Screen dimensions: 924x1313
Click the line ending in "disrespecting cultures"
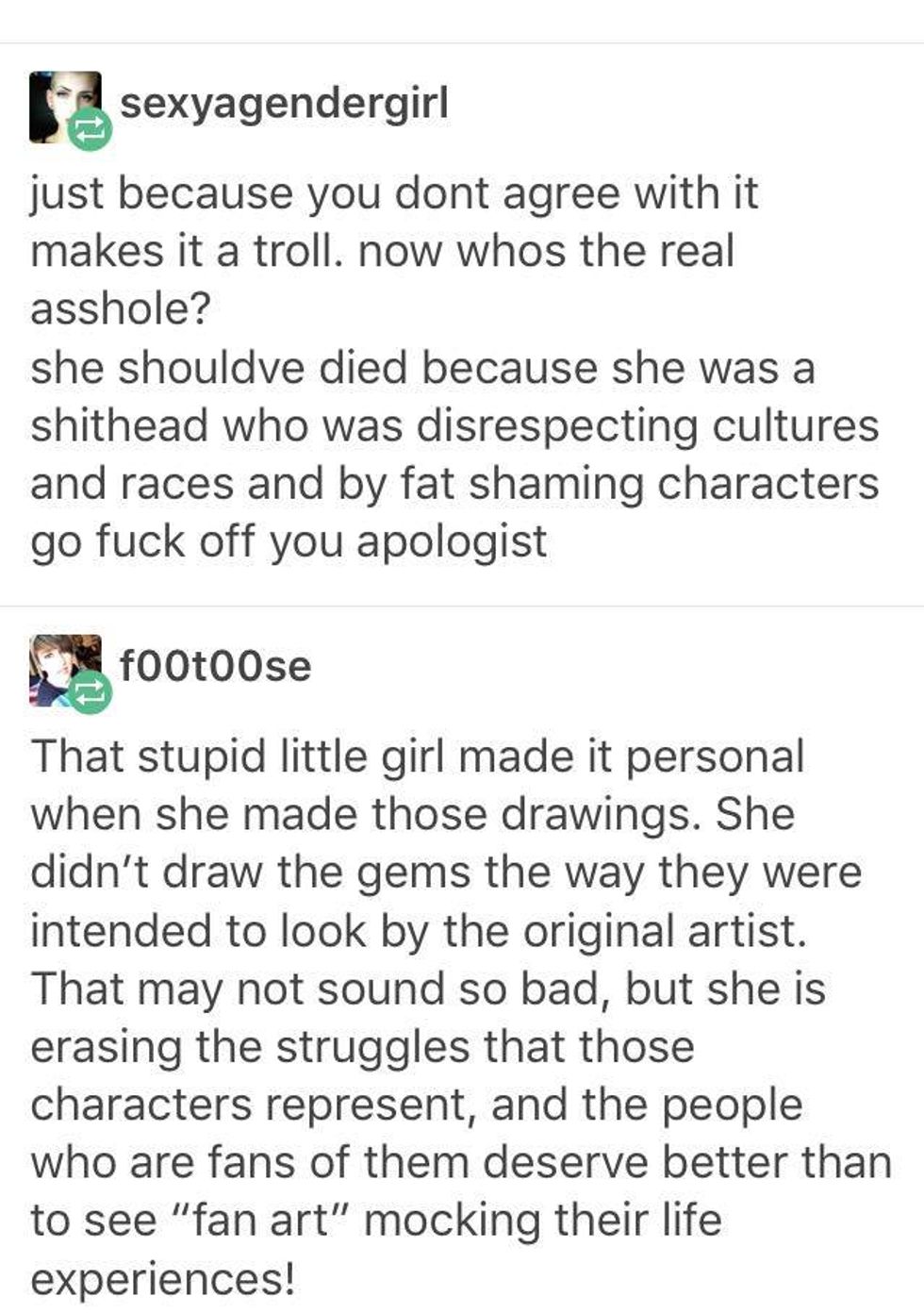point(454,426)
